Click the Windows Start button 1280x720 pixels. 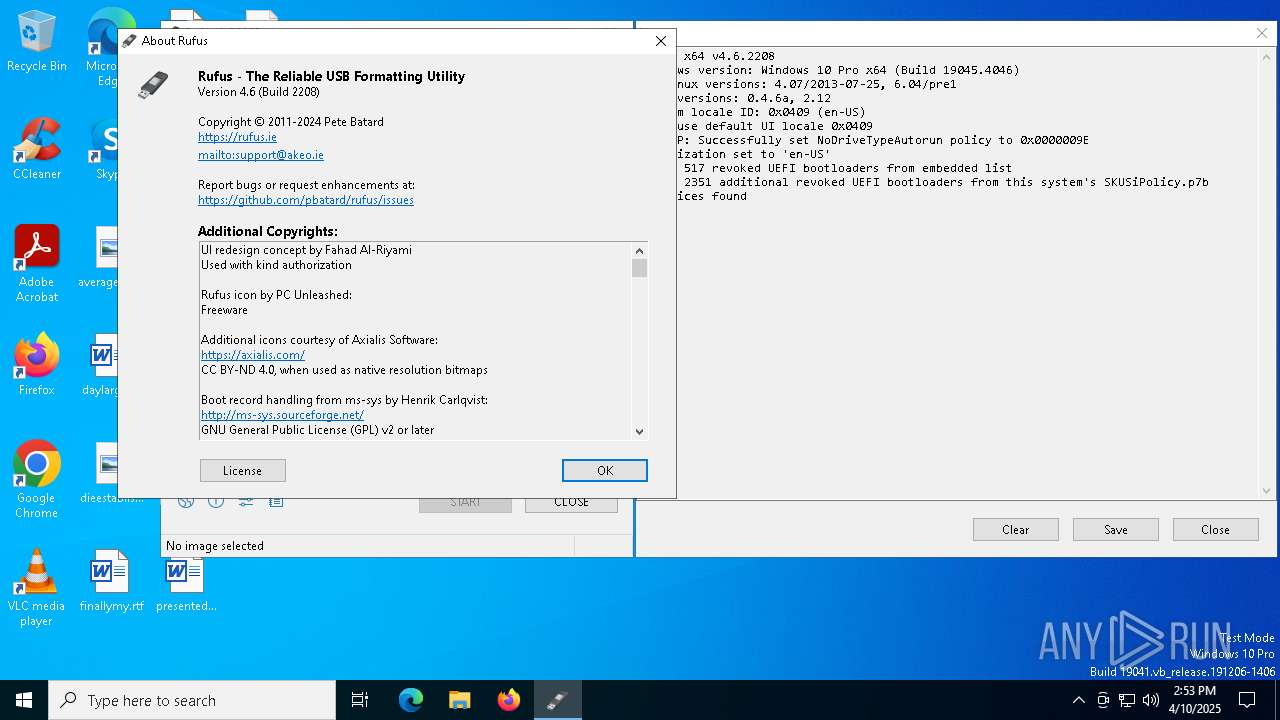point(24,700)
